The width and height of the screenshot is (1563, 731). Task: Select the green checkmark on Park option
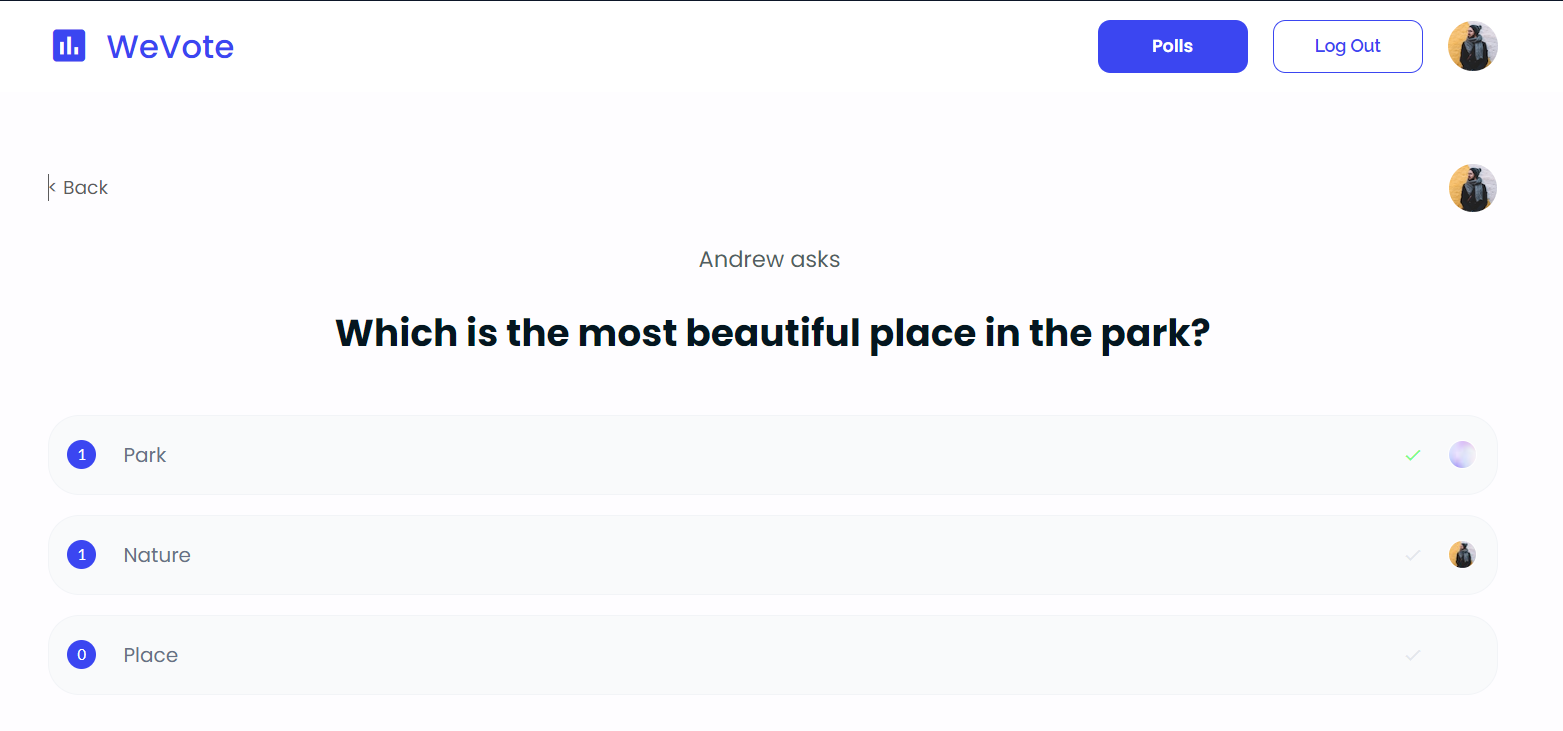click(1413, 455)
